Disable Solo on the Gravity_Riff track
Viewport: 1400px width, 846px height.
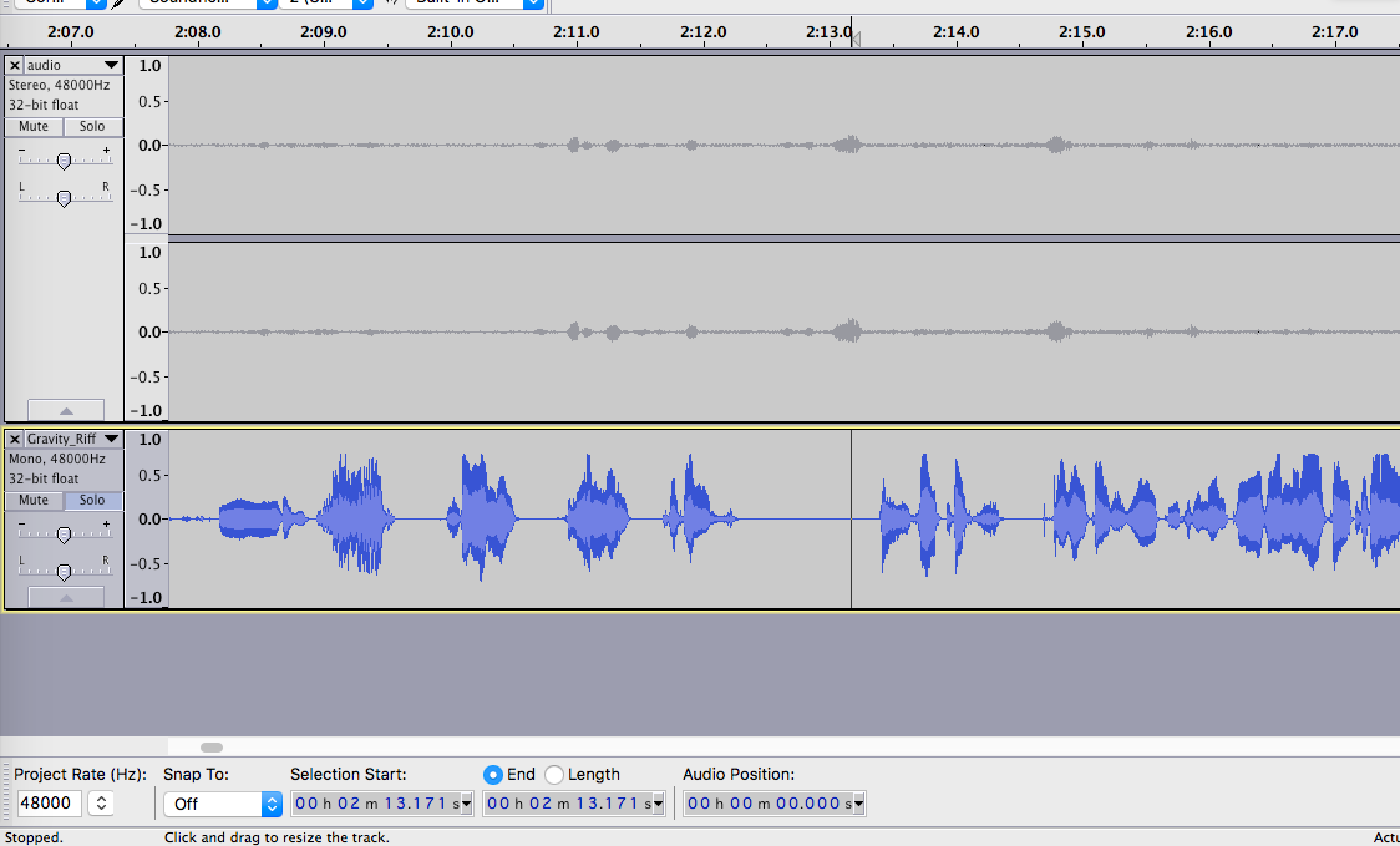[92, 500]
